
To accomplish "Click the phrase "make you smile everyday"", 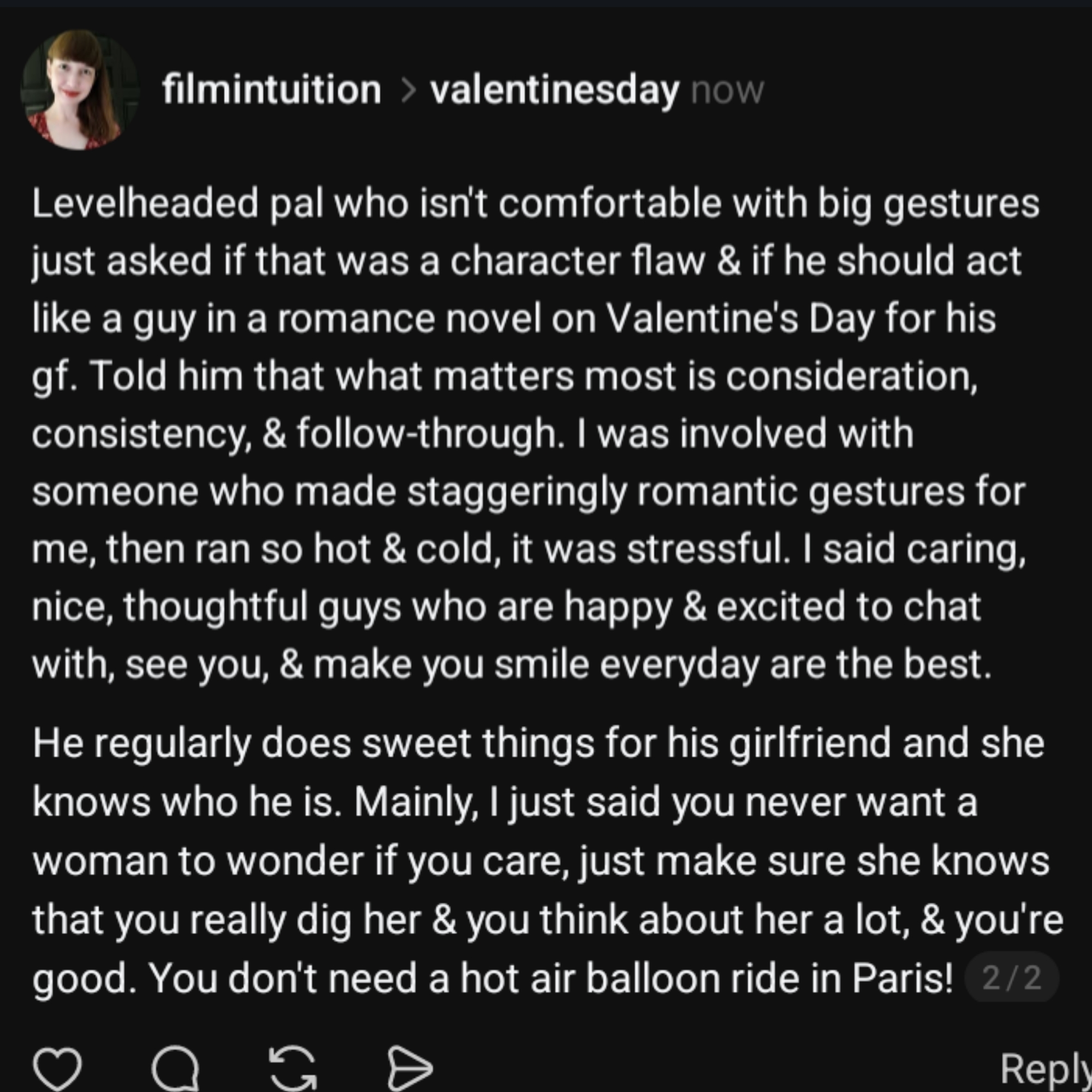I will pyautogui.click(x=536, y=664).
